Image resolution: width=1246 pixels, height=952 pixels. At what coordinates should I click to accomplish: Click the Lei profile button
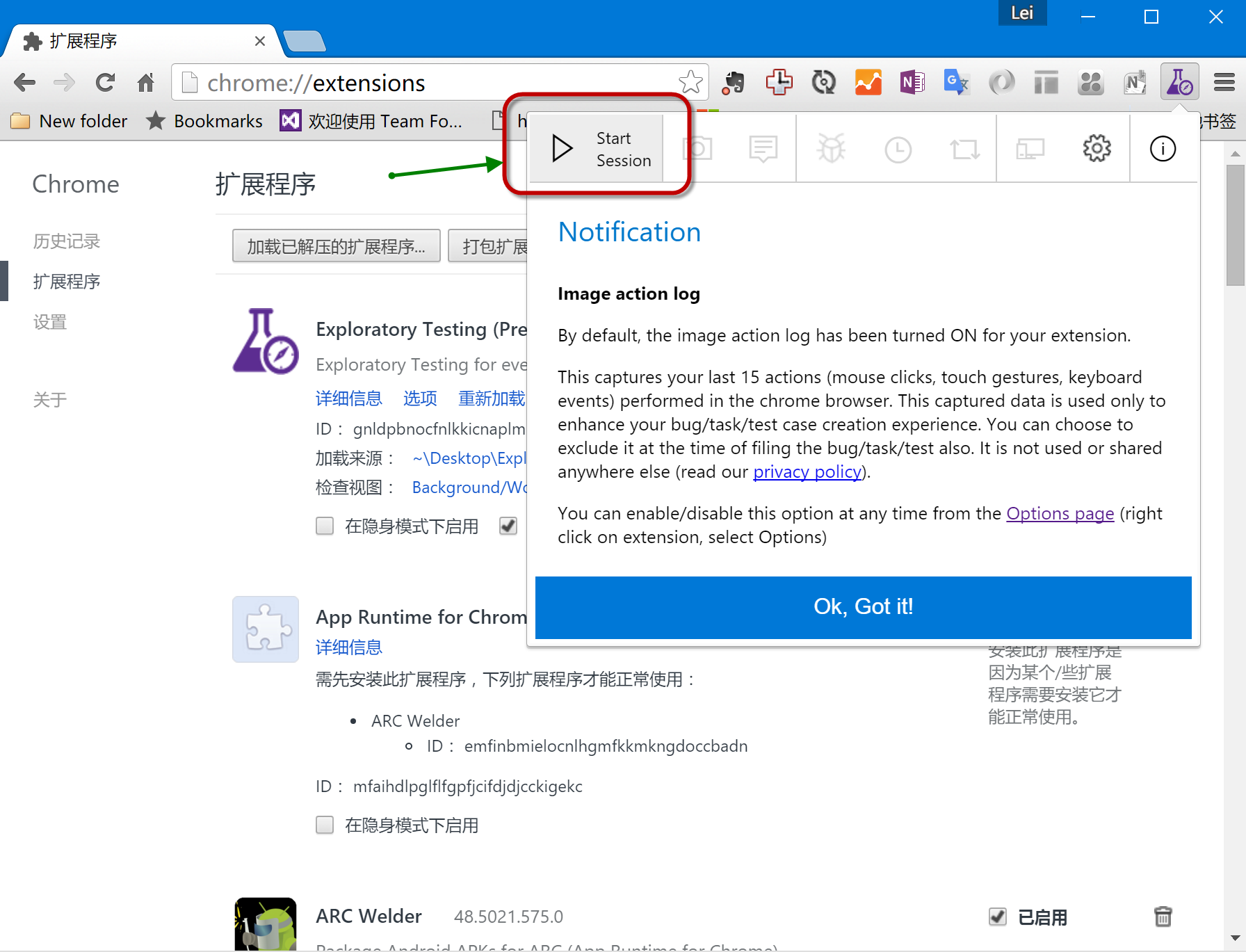click(x=1022, y=13)
